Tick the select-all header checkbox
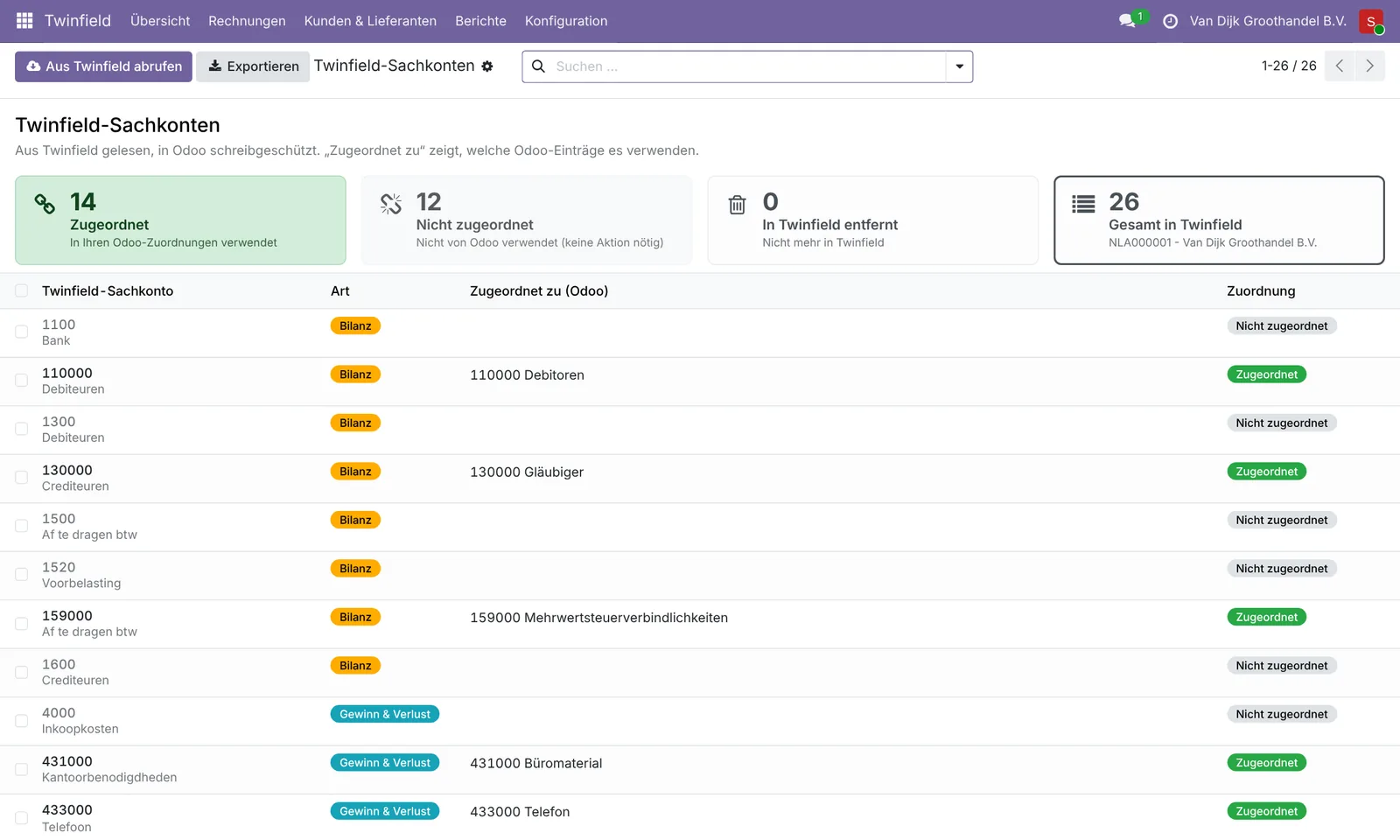Image resolution: width=1400 pixels, height=840 pixels. point(22,290)
